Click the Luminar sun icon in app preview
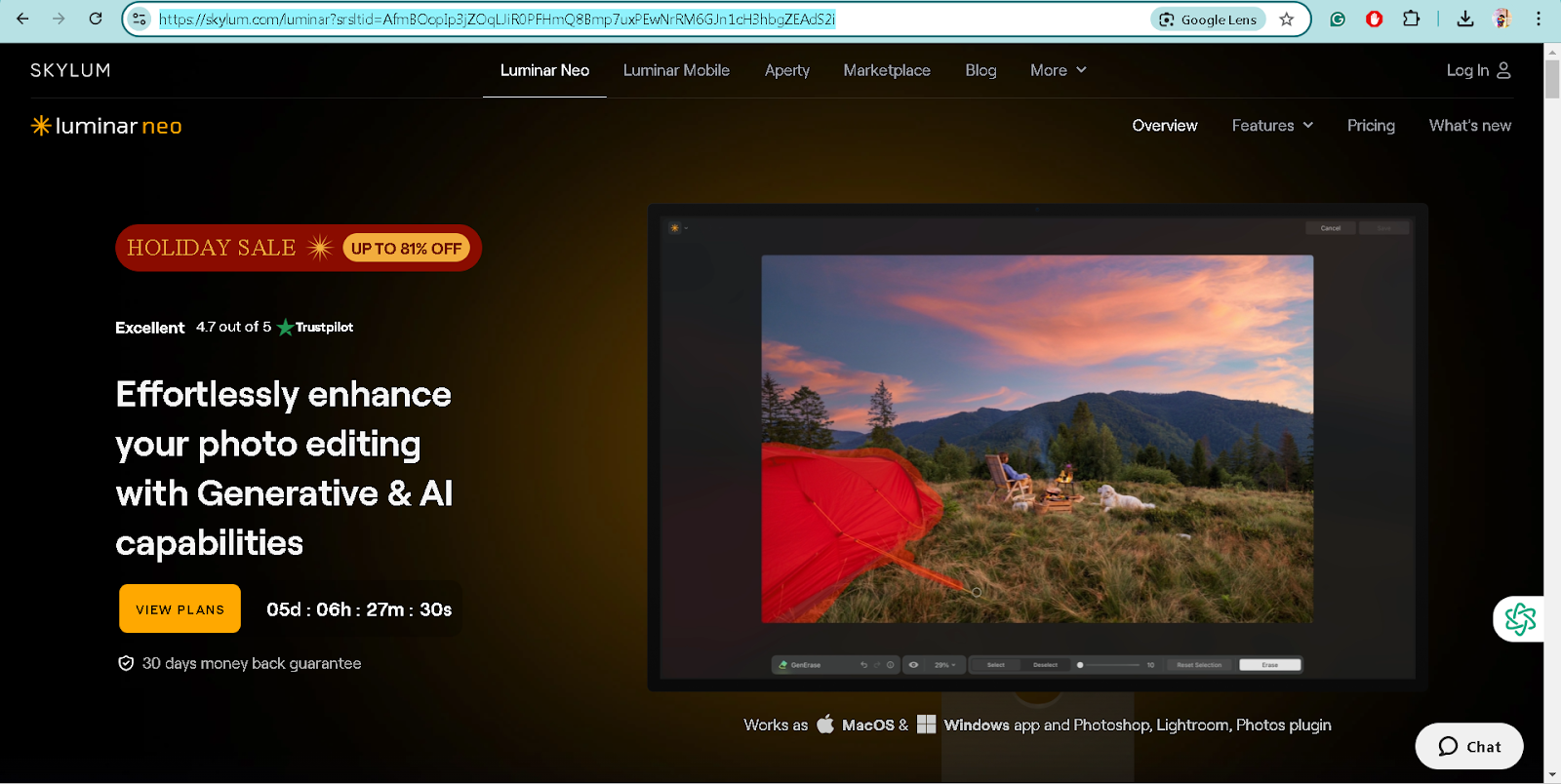This screenshot has width=1561, height=784. (x=674, y=228)
